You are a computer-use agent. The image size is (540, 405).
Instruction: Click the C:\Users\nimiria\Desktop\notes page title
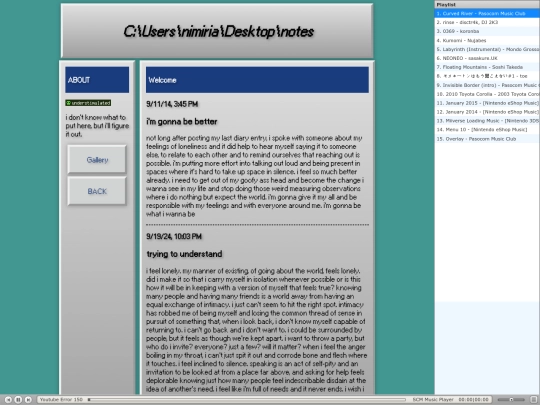[218, 32]
